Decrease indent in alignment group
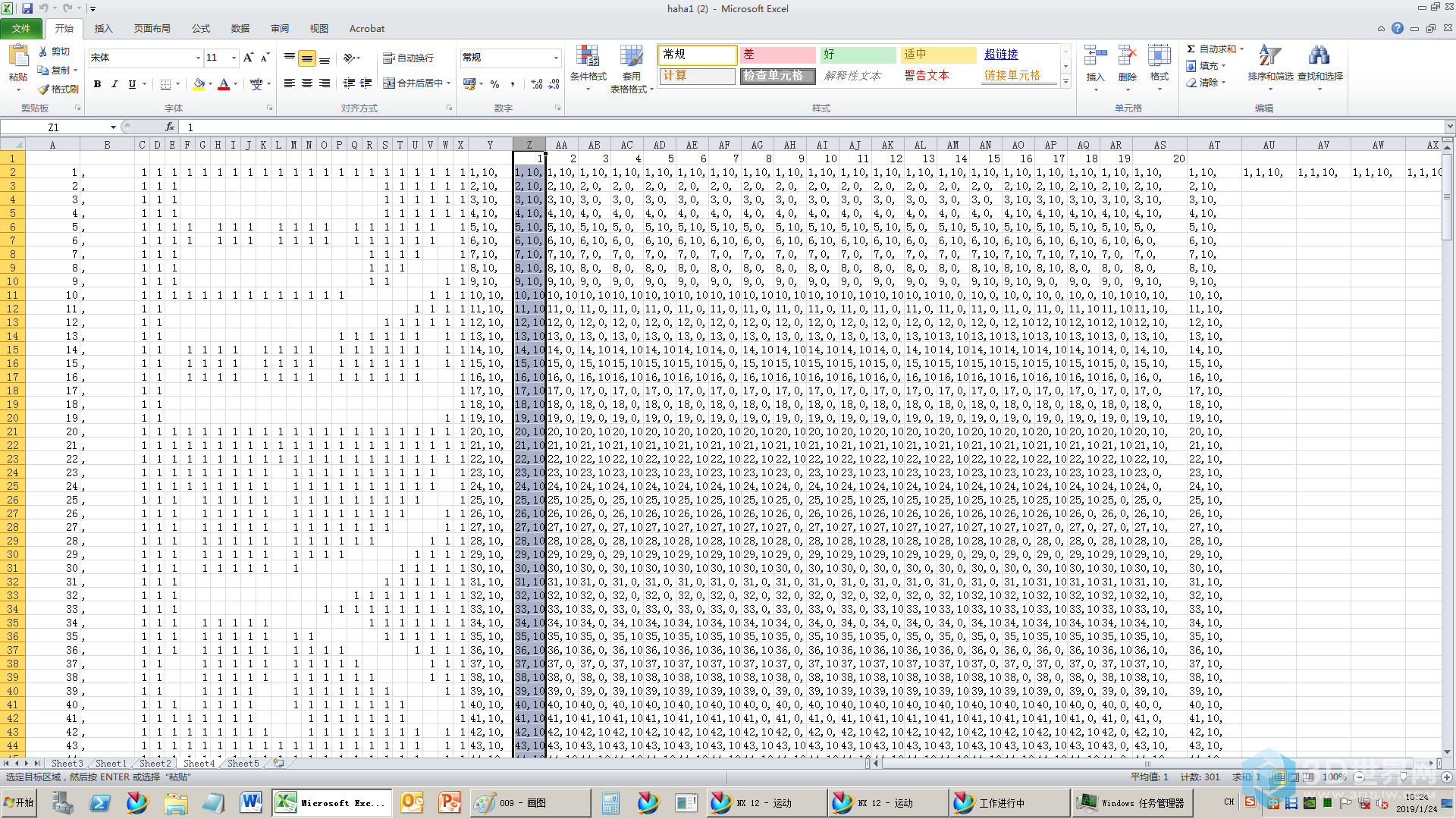This screenshot has width=1456, height=819. 349,83
